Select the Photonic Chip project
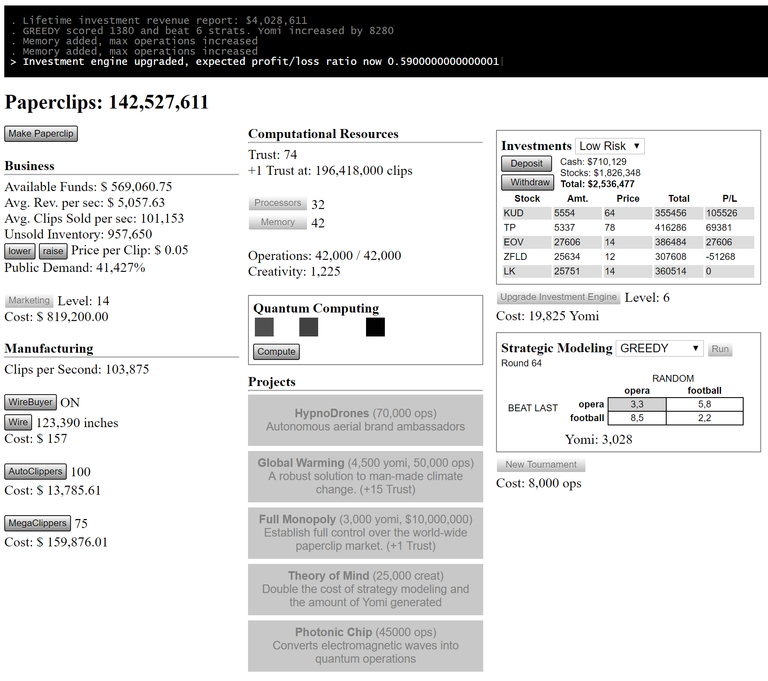 (365, 646)
